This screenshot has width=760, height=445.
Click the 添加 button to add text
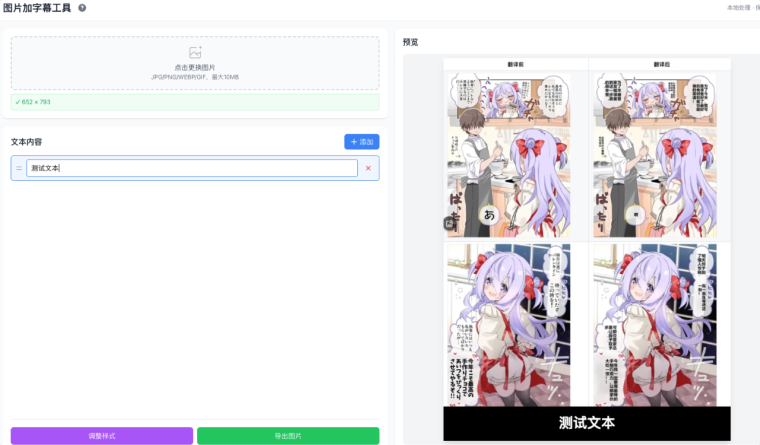[362, 142]
